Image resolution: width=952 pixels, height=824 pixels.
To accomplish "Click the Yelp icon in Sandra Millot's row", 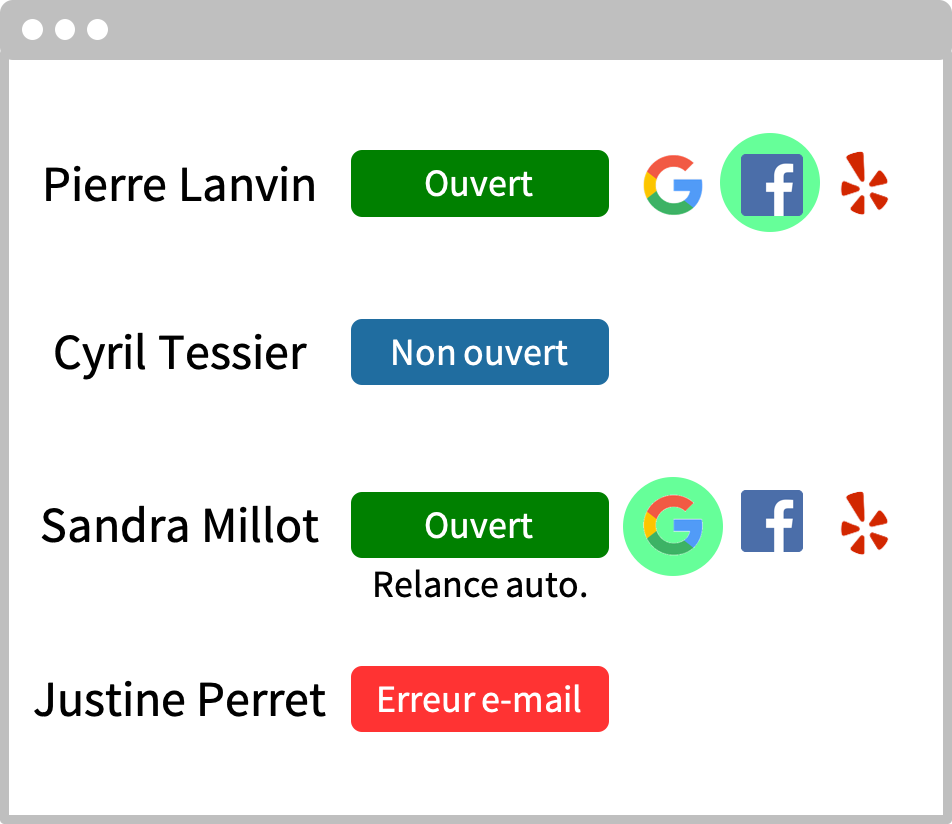I will [865, 523].
